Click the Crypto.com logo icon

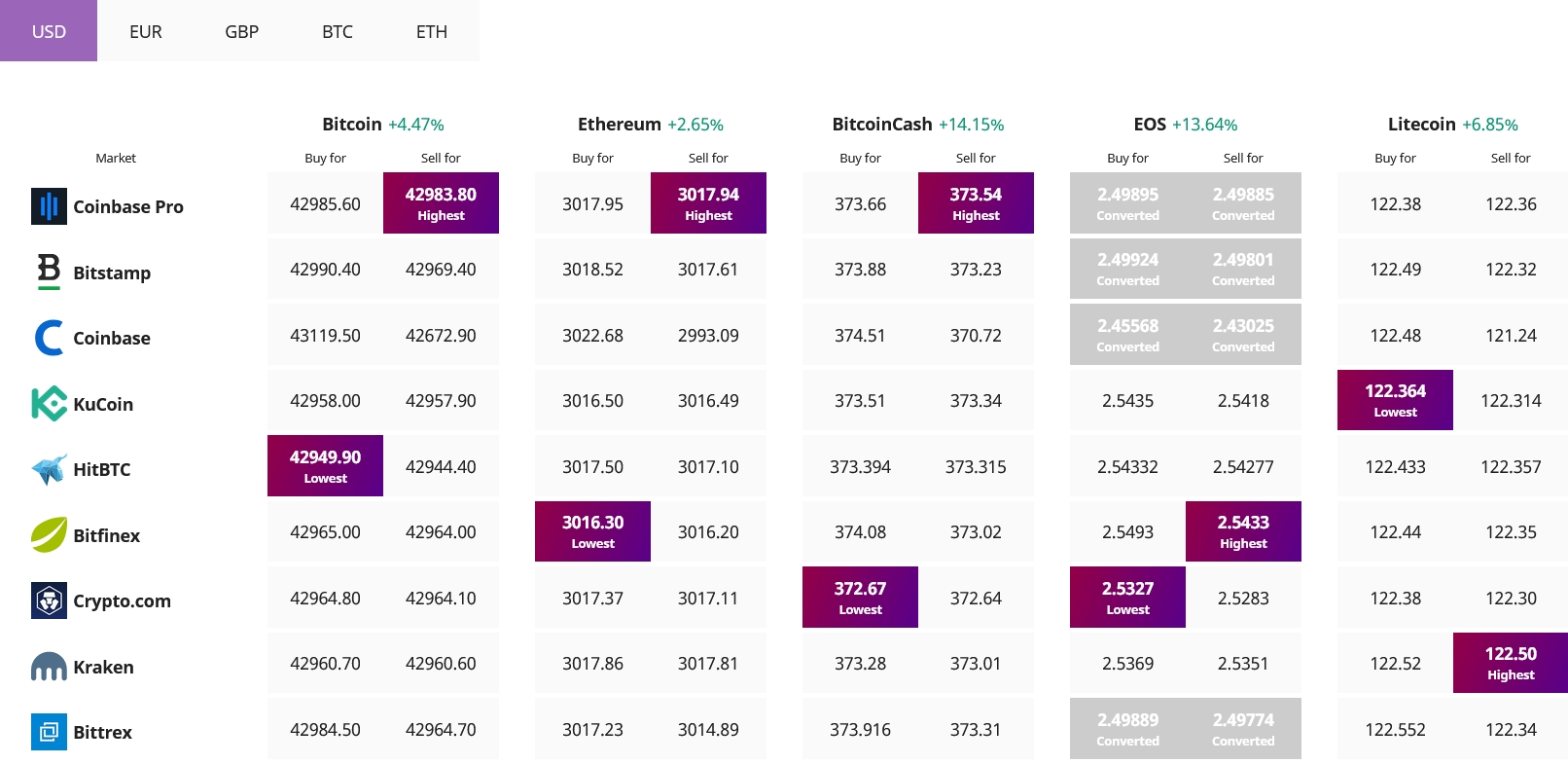(49, 600)
